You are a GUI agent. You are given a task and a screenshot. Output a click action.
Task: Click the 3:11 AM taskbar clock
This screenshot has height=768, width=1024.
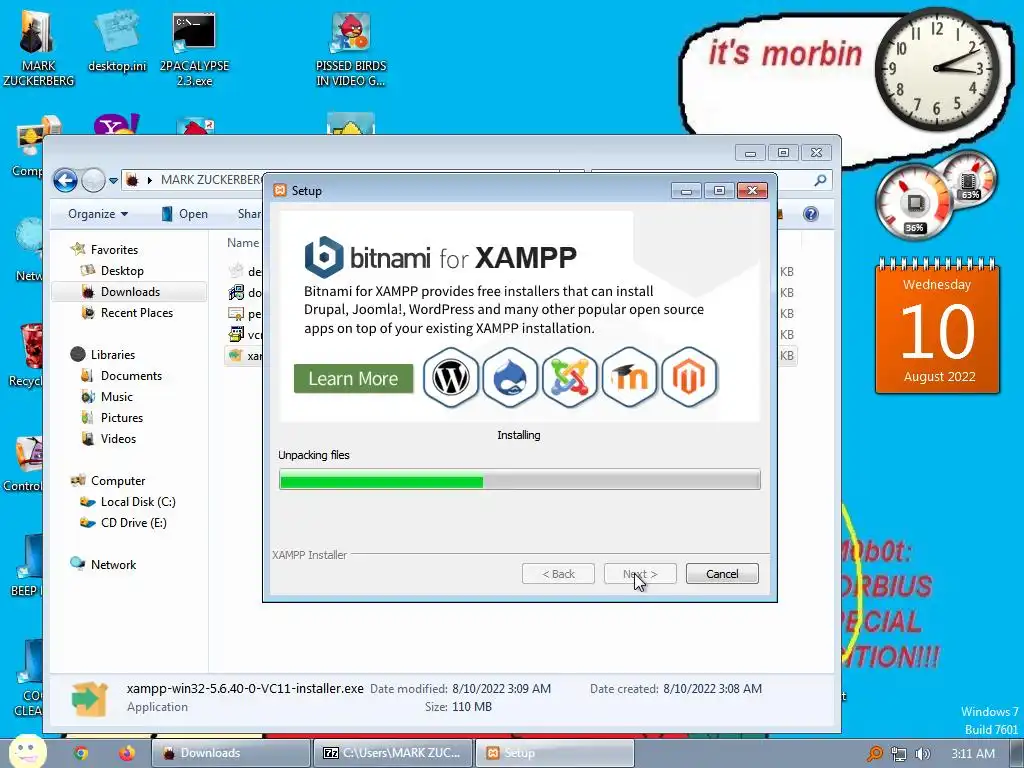pyautogui.click(x=973, y=754)
